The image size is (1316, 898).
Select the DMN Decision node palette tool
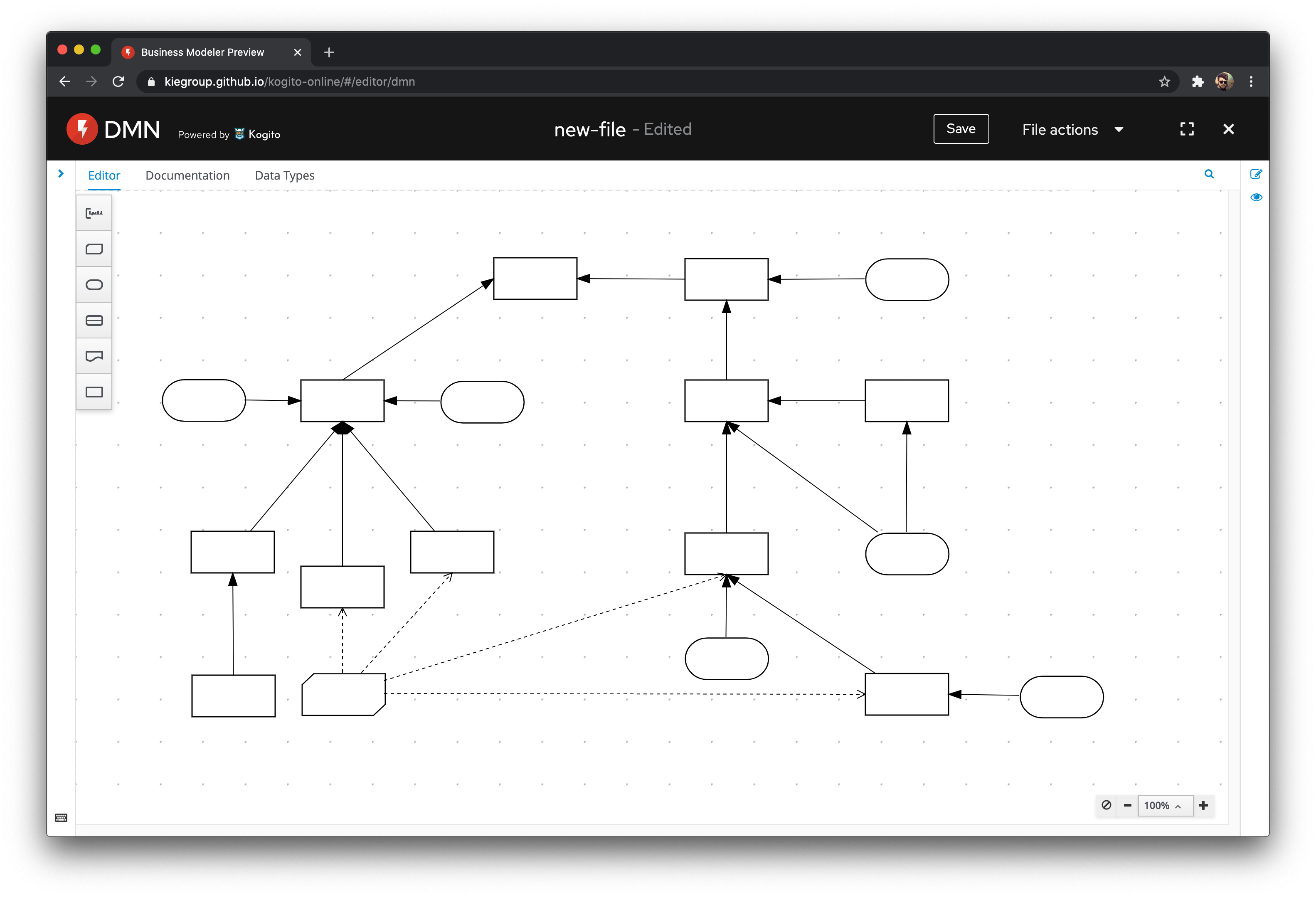[x=94, y=392]
